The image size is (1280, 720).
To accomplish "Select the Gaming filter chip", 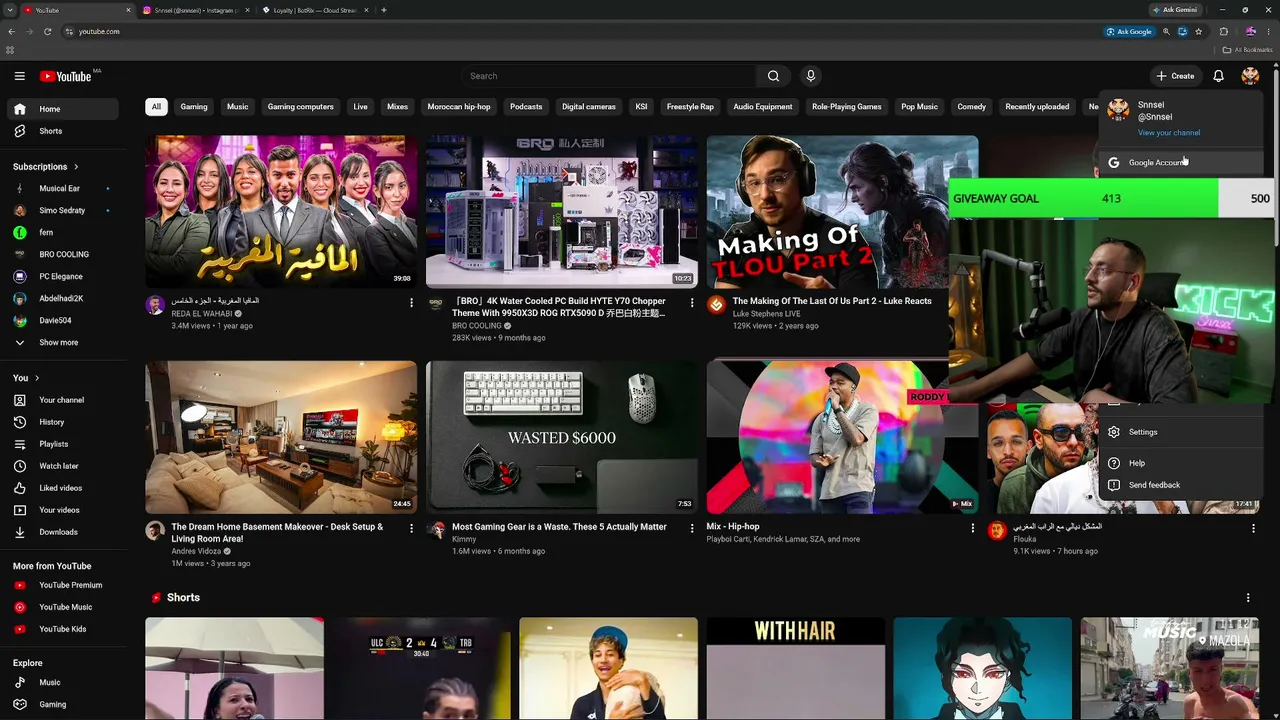I will coord(194,107).
